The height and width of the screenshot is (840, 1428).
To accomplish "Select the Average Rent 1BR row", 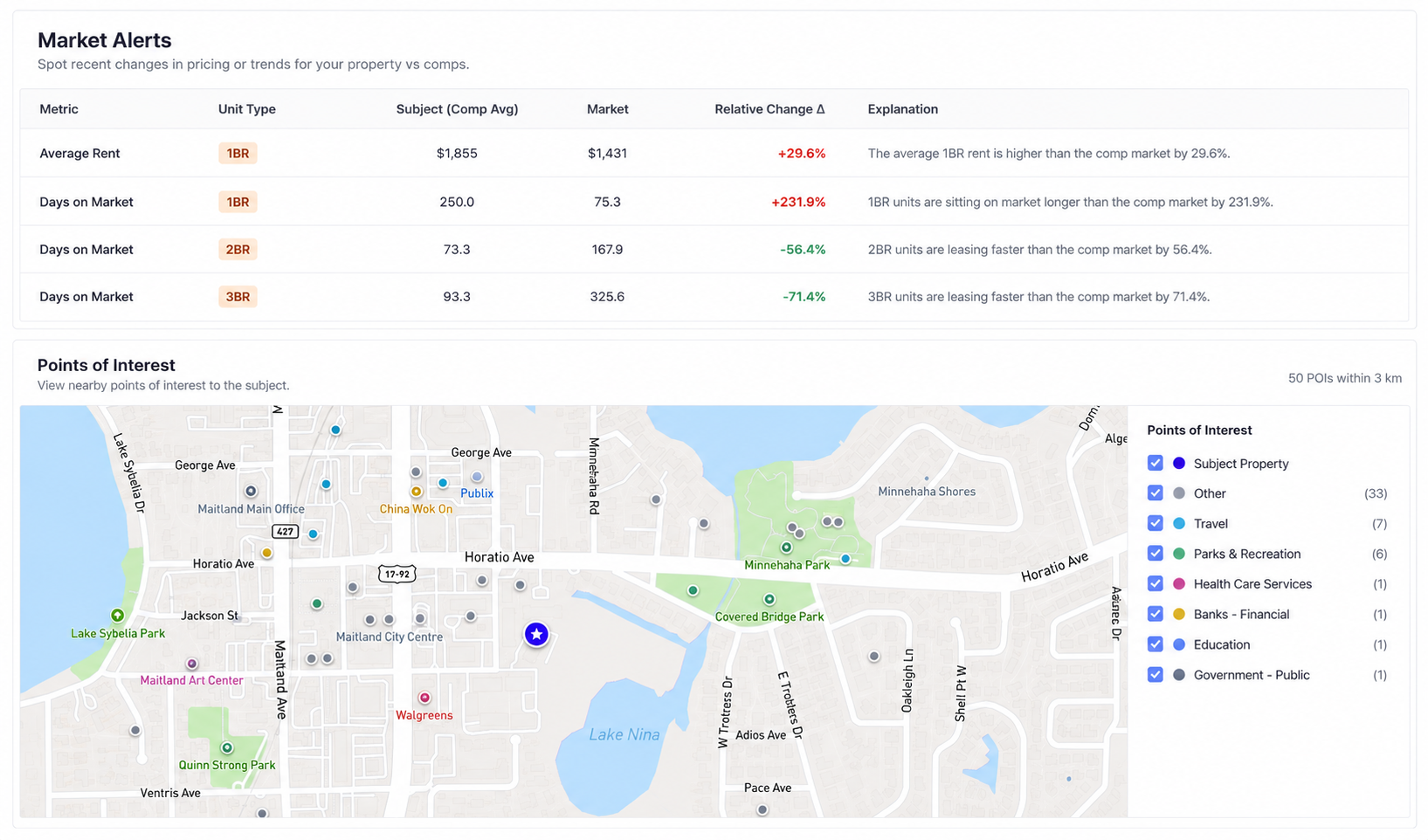I will click(x=714, y=153).
